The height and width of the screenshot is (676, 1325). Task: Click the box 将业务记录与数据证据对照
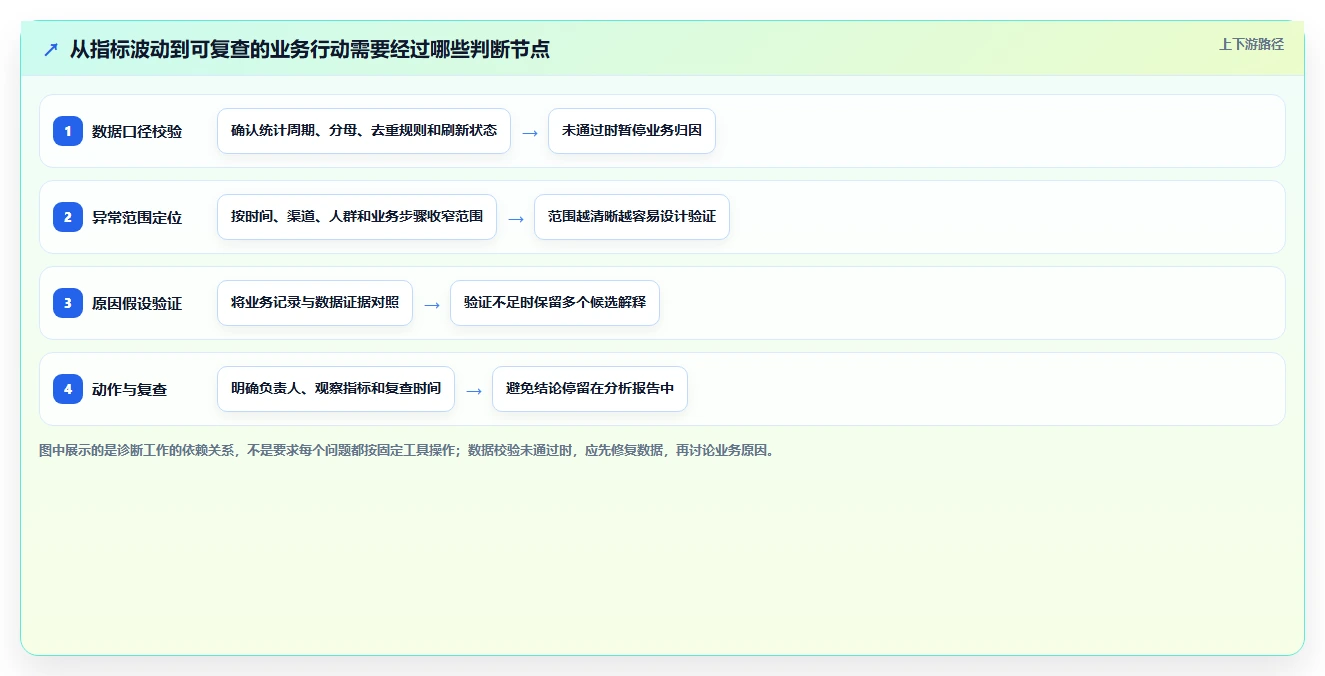click(315, 303)
